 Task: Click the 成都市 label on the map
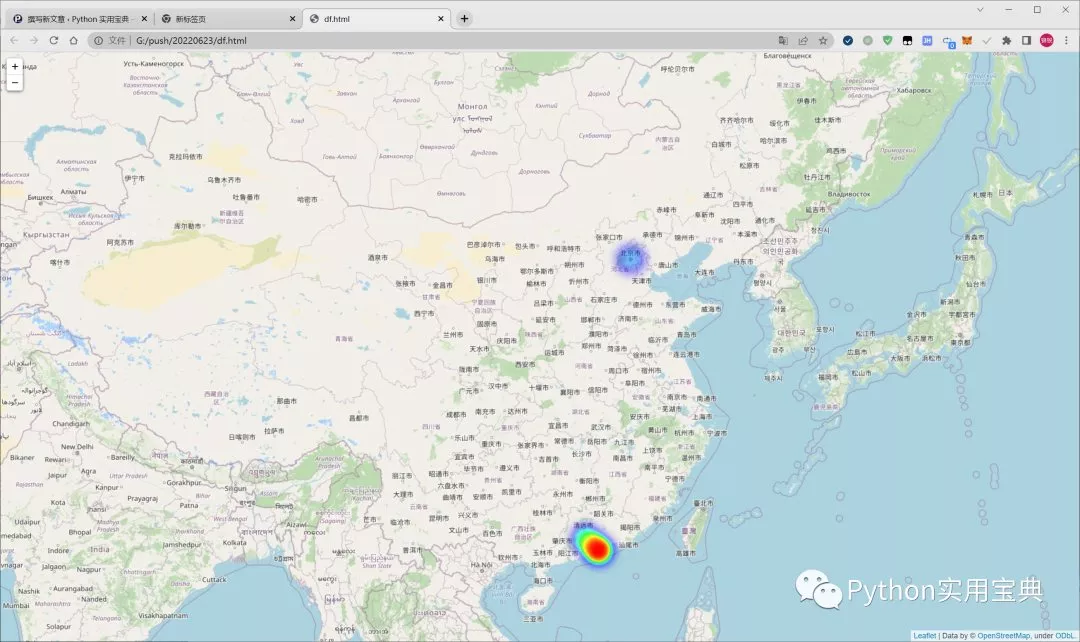[x=456, y=415]
